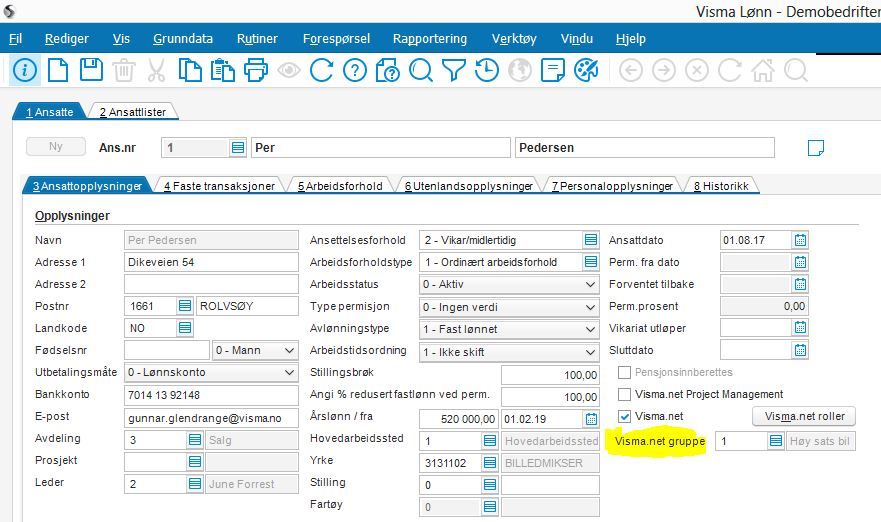Click the Adresse 1 input field
Viewport: 881px width, 522px height.
(211, 262)
